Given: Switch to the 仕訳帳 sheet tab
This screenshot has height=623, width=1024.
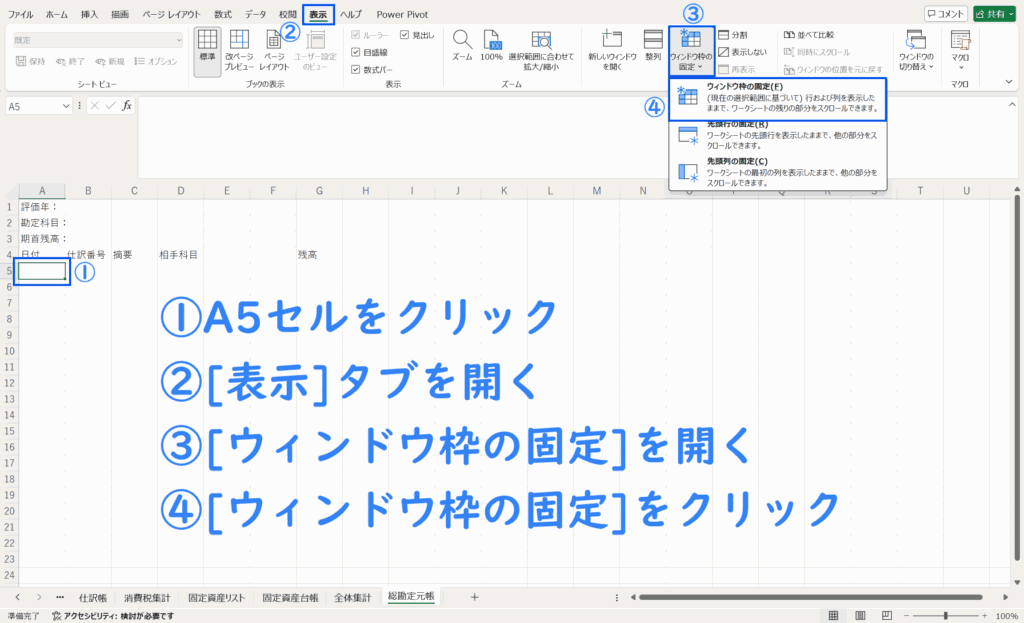Looking at the screenshot, I should pos(93,598).
